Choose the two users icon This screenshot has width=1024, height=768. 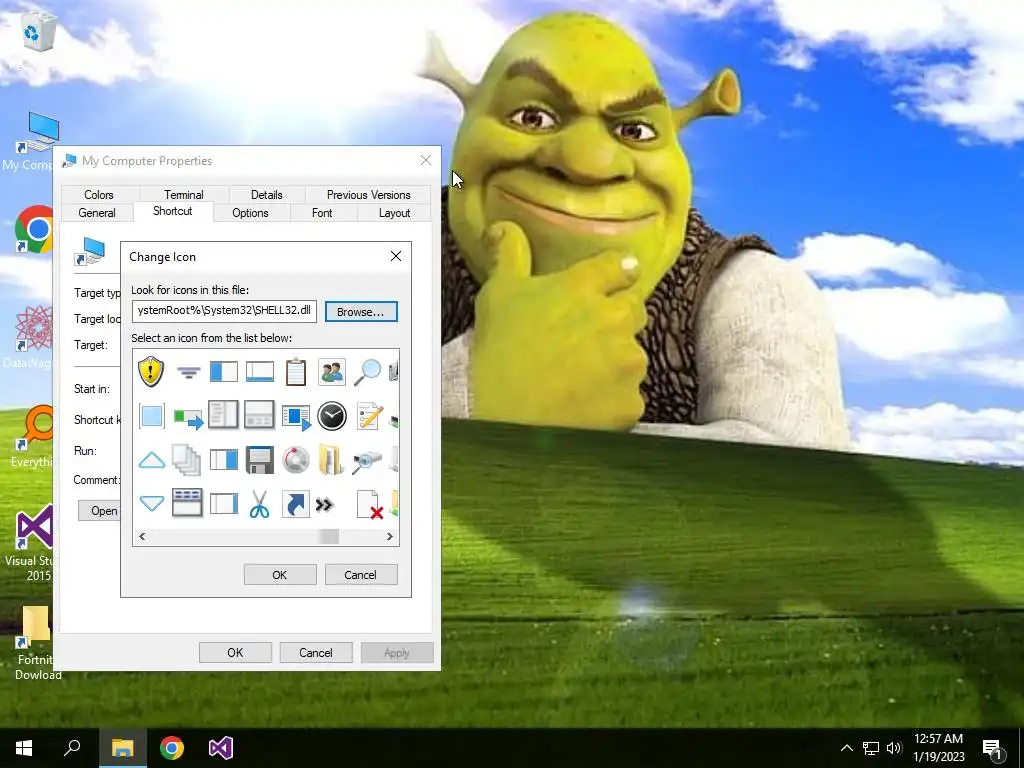tap(332, 372)
